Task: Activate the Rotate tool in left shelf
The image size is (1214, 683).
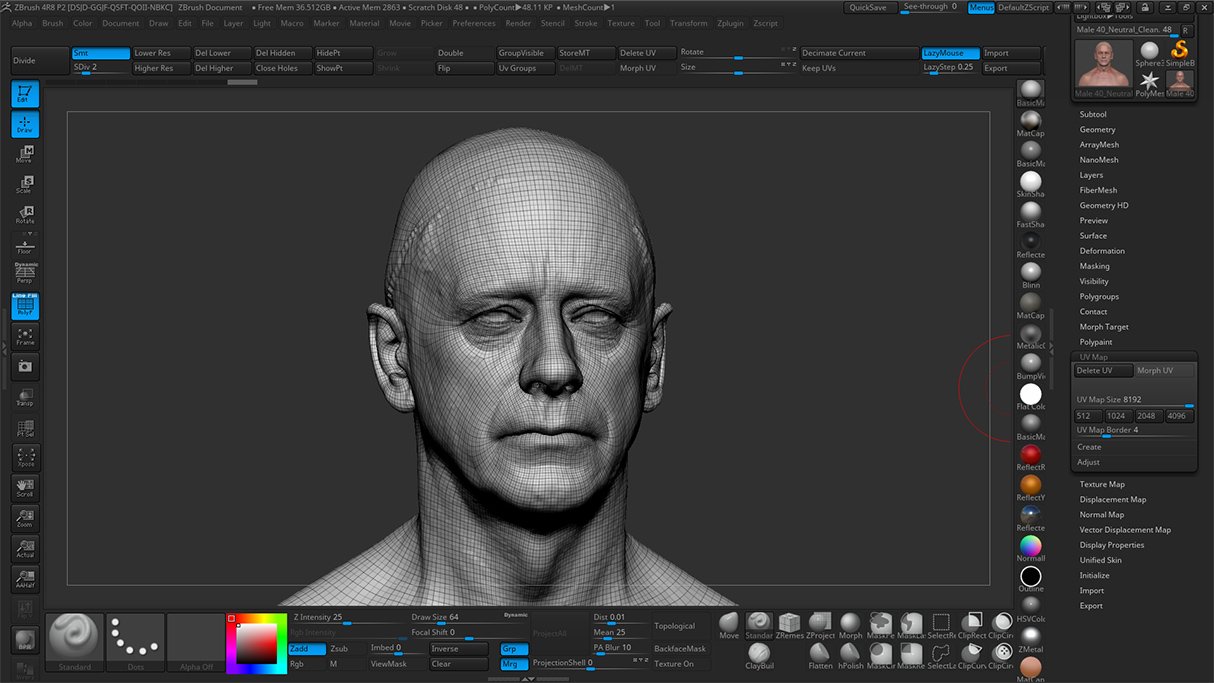Action: pyautogui.click(x=25, y=214)
